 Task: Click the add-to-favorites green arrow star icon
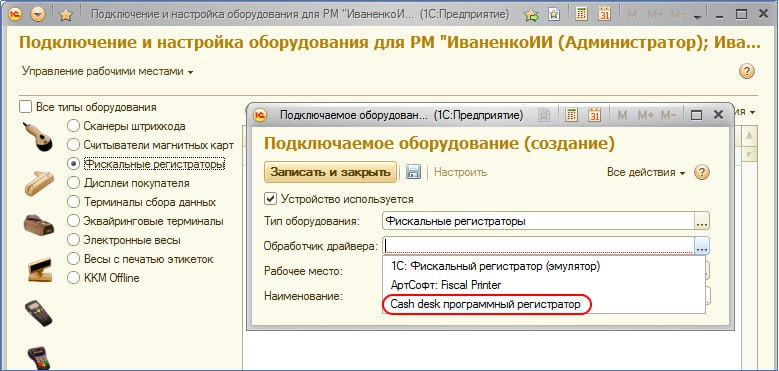(531, 15)
